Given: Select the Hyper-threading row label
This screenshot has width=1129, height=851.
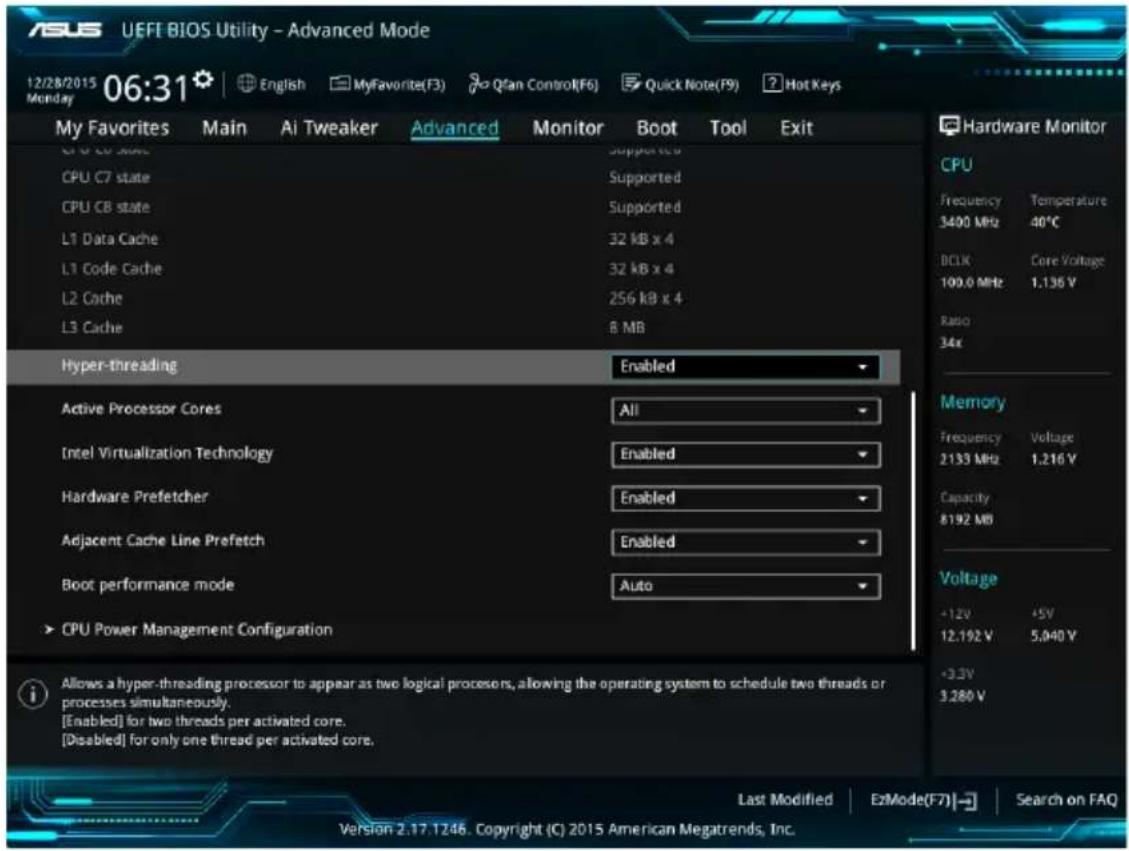Looking at the screenshot, I should pyautogui.click(x=119, y=366).
